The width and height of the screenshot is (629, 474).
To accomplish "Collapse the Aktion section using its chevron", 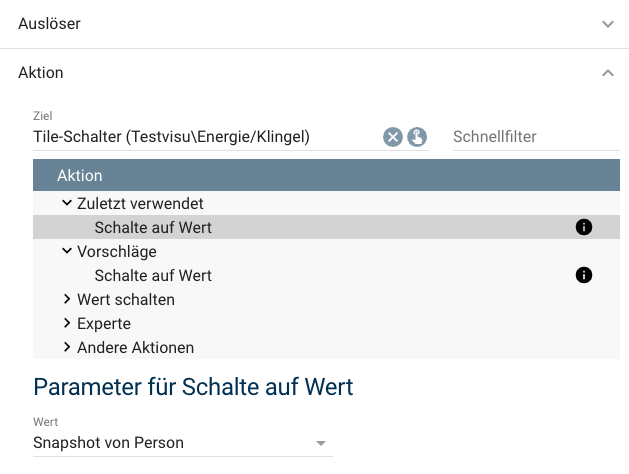I will 608,73.
